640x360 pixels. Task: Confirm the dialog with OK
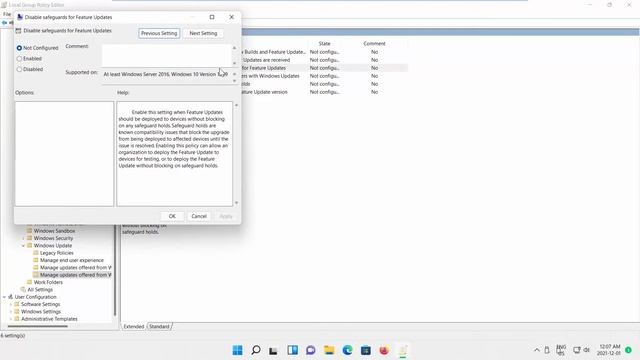click(x=172, y=216)
